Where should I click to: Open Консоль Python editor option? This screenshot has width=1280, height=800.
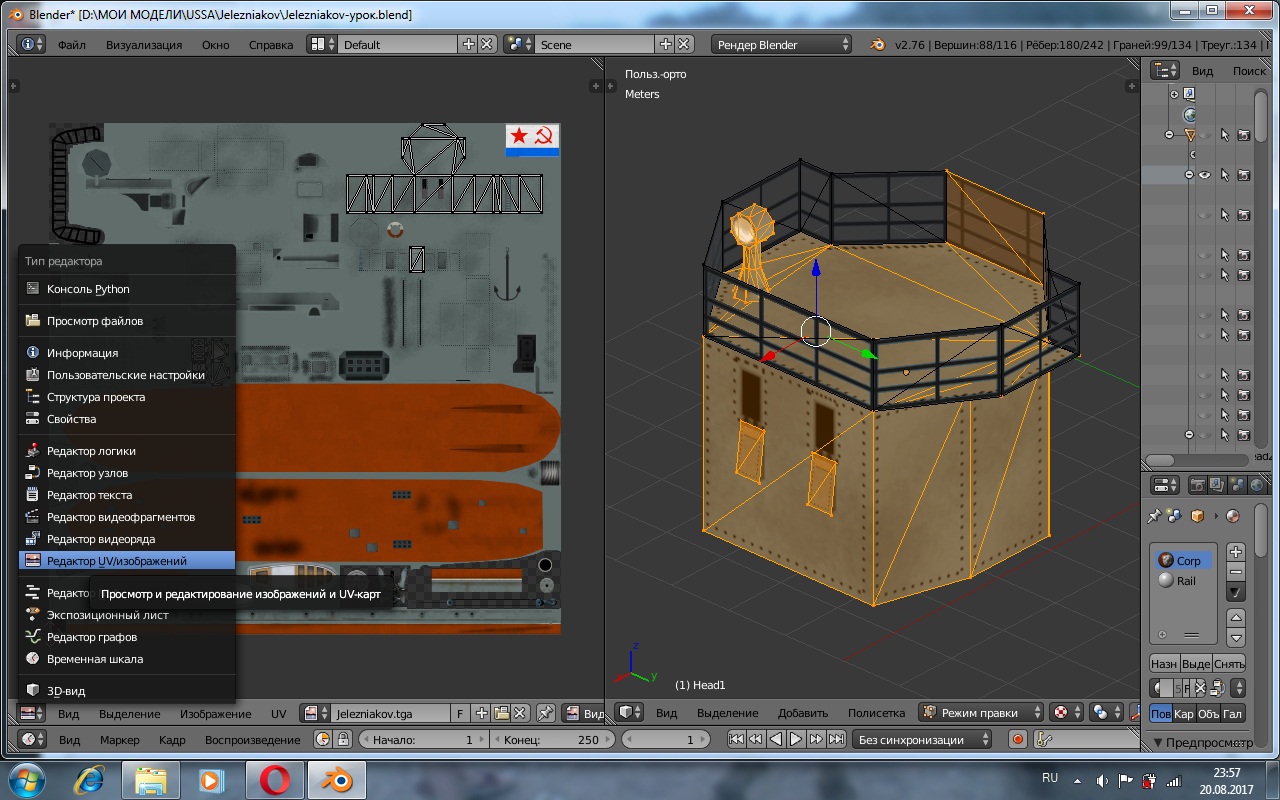[88, 289]
